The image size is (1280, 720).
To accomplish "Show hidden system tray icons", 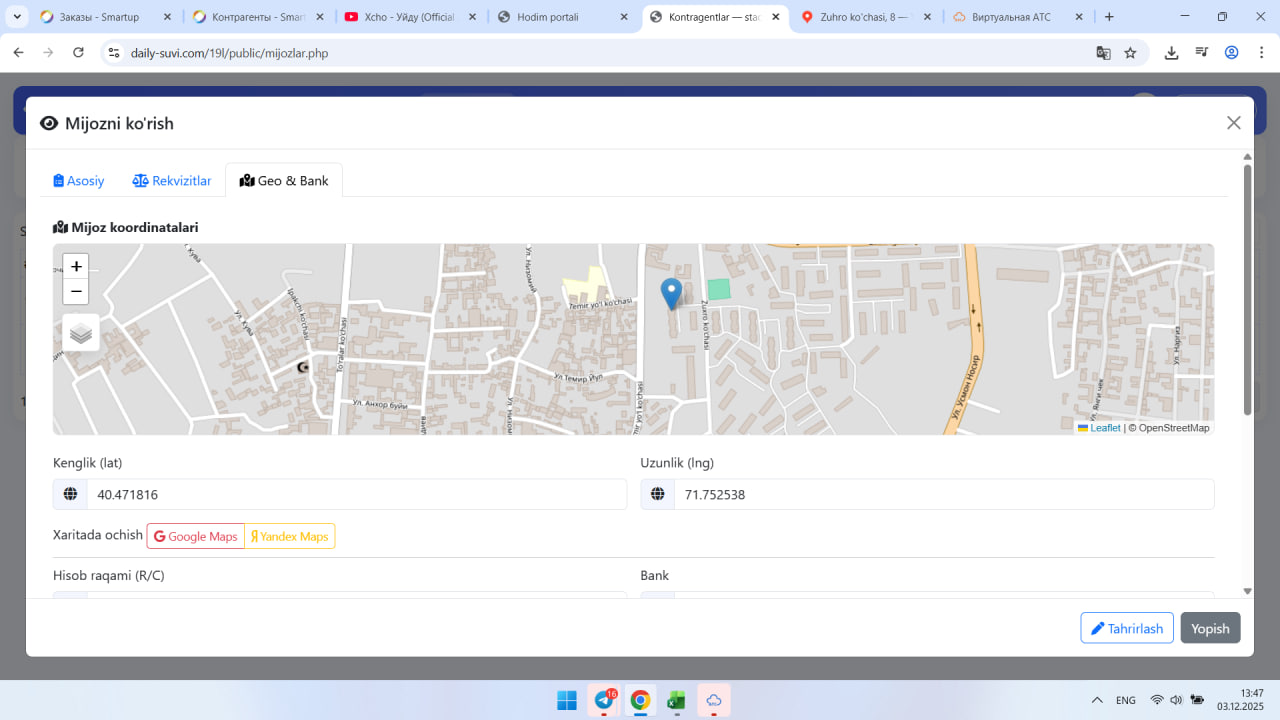I will (1097, 700).
